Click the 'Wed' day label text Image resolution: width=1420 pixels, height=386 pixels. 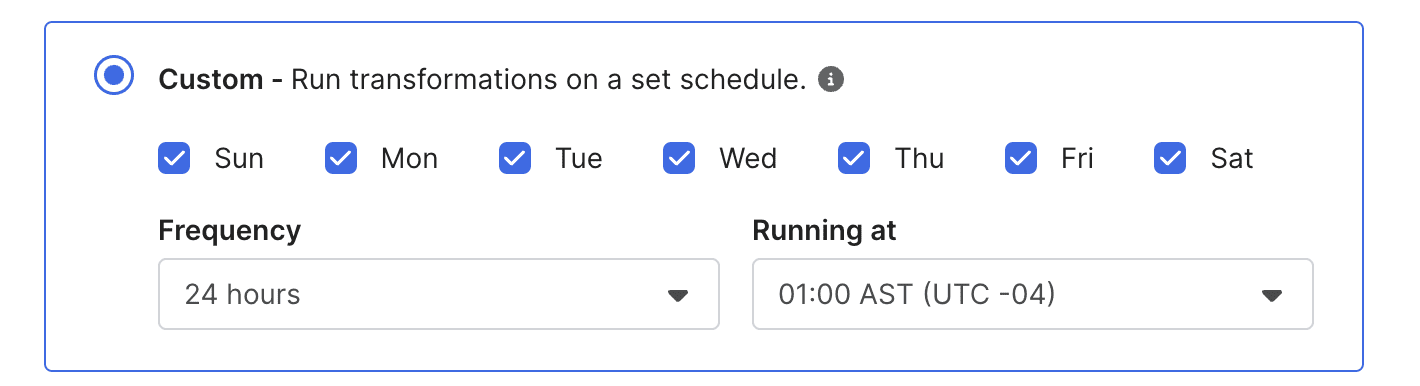748,158
